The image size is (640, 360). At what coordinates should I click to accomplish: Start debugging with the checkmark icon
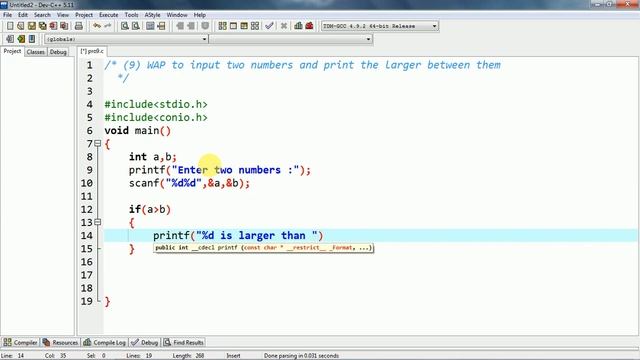269,26
